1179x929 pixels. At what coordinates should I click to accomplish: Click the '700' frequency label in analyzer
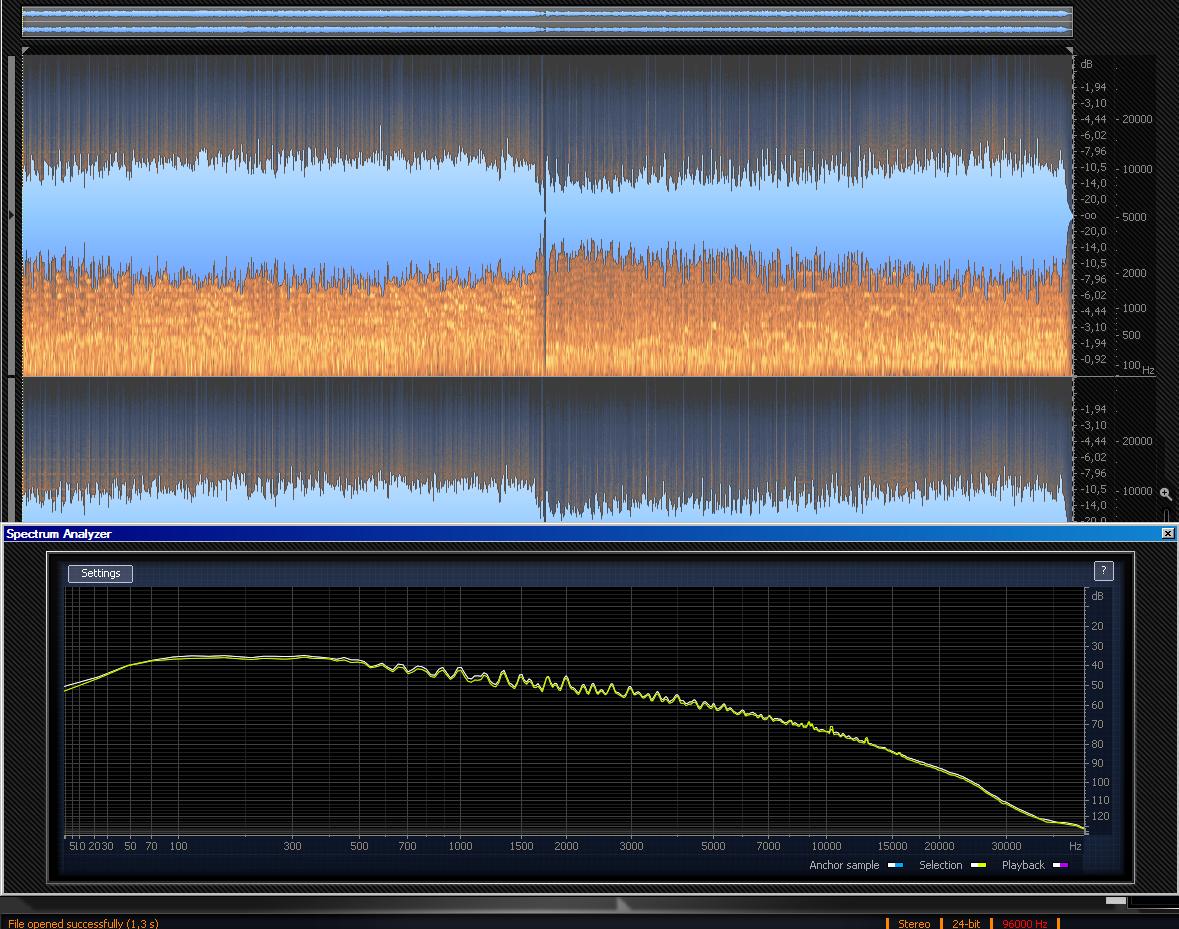click(407, 846)
